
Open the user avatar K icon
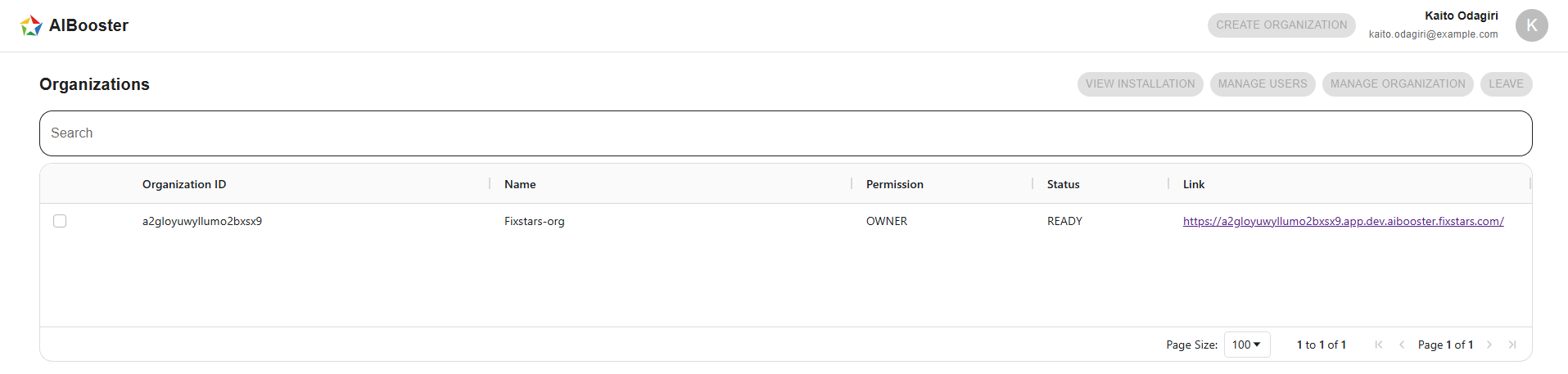coord(1531,25)
